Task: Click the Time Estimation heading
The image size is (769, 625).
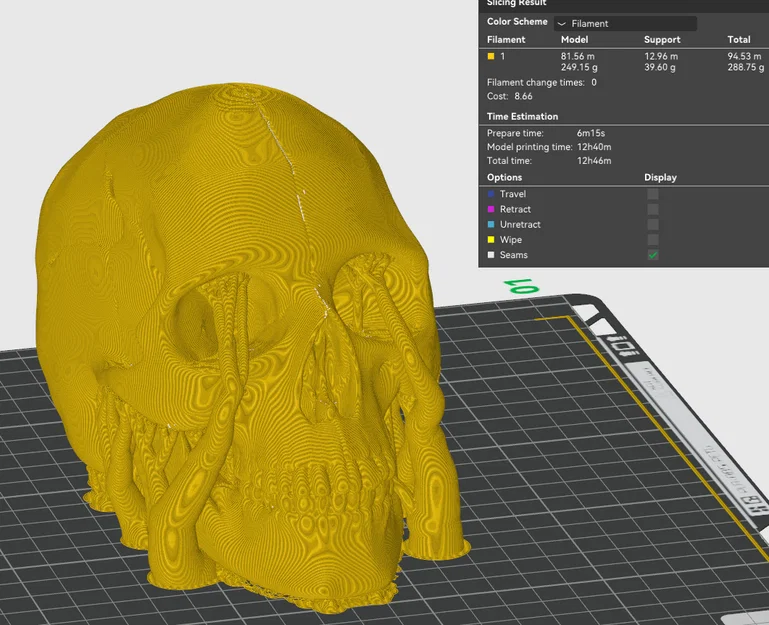Action: pyautogui.click(x=522, y=116)
